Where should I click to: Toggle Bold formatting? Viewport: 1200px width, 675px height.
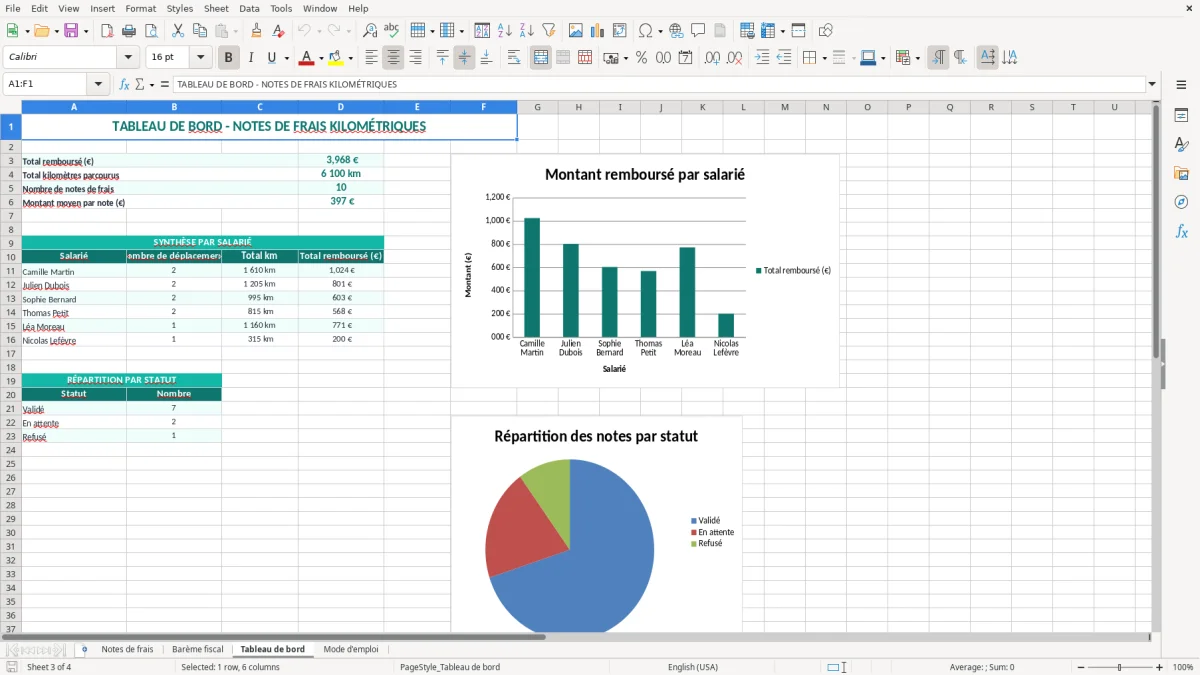point(229,58)
